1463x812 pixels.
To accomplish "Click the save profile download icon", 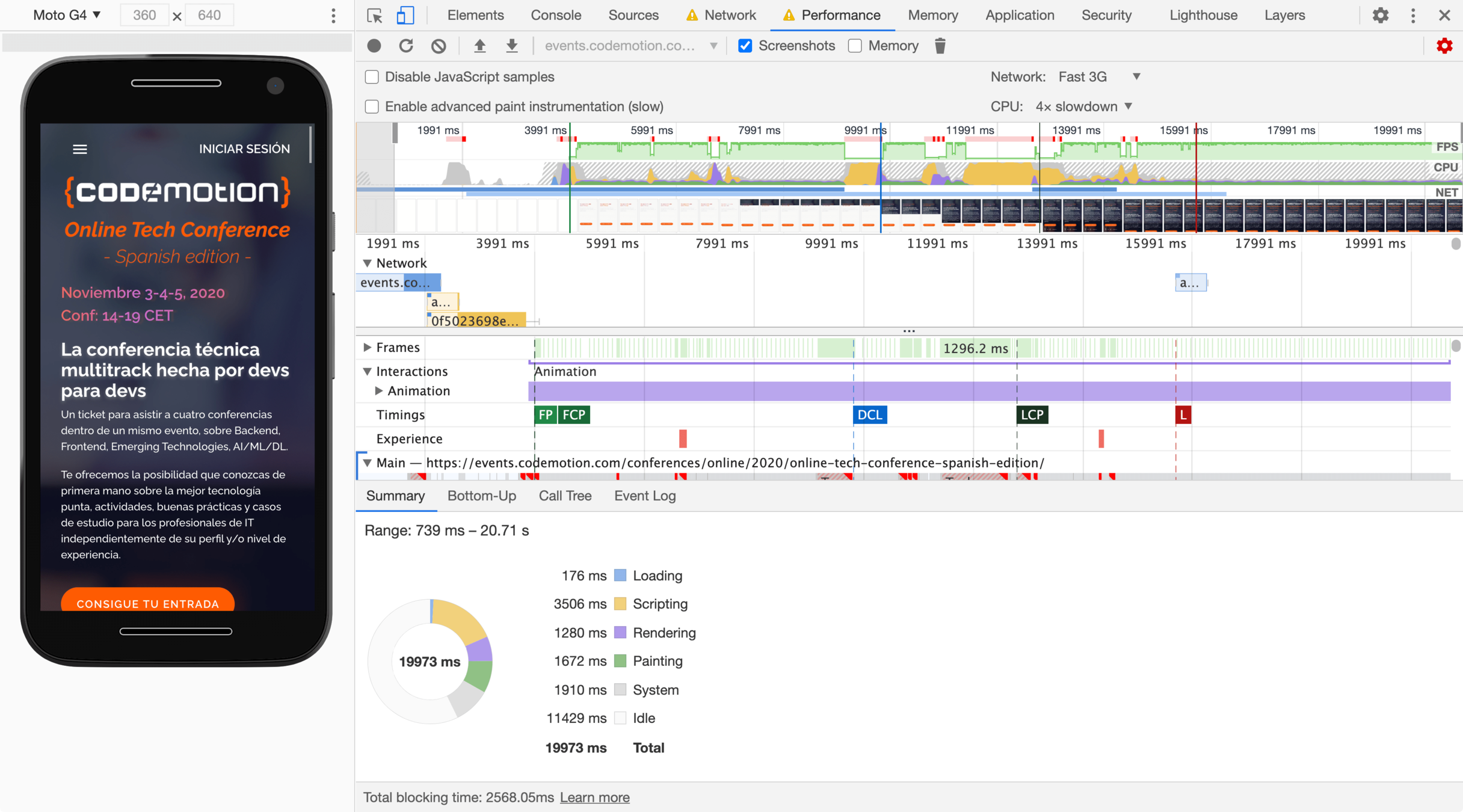I will click(x=512, y=46).
